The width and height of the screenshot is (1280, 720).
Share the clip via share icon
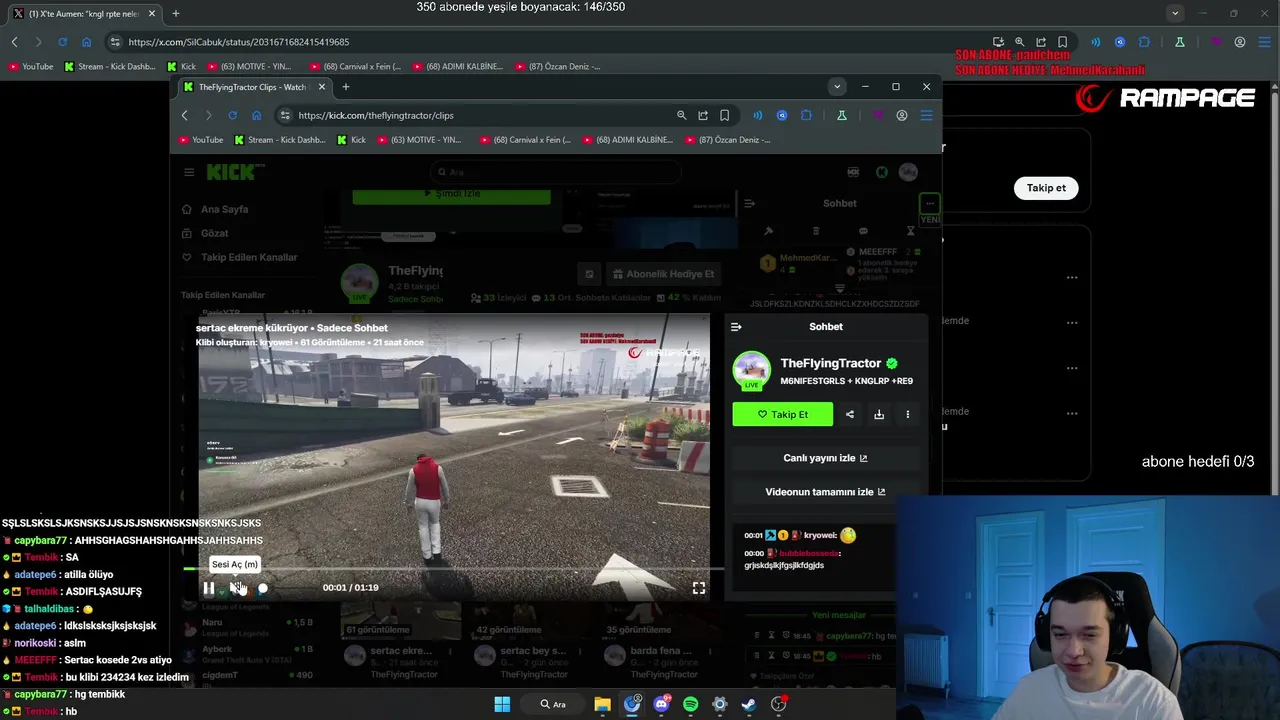click(850, 414)
